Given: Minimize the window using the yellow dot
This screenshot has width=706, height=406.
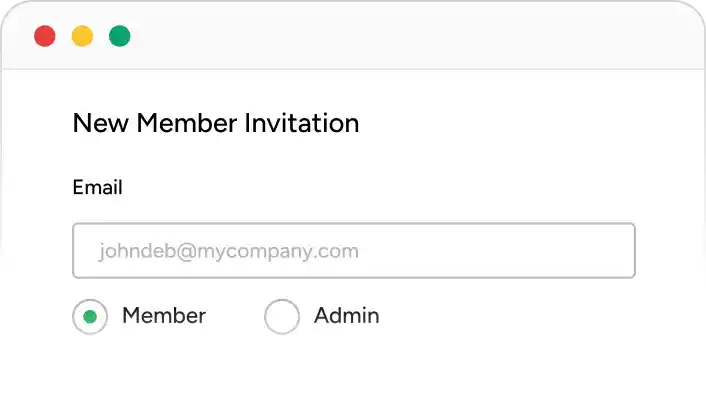Looking at the screenshot, I should pyautogui.click(x=82, y=36).
